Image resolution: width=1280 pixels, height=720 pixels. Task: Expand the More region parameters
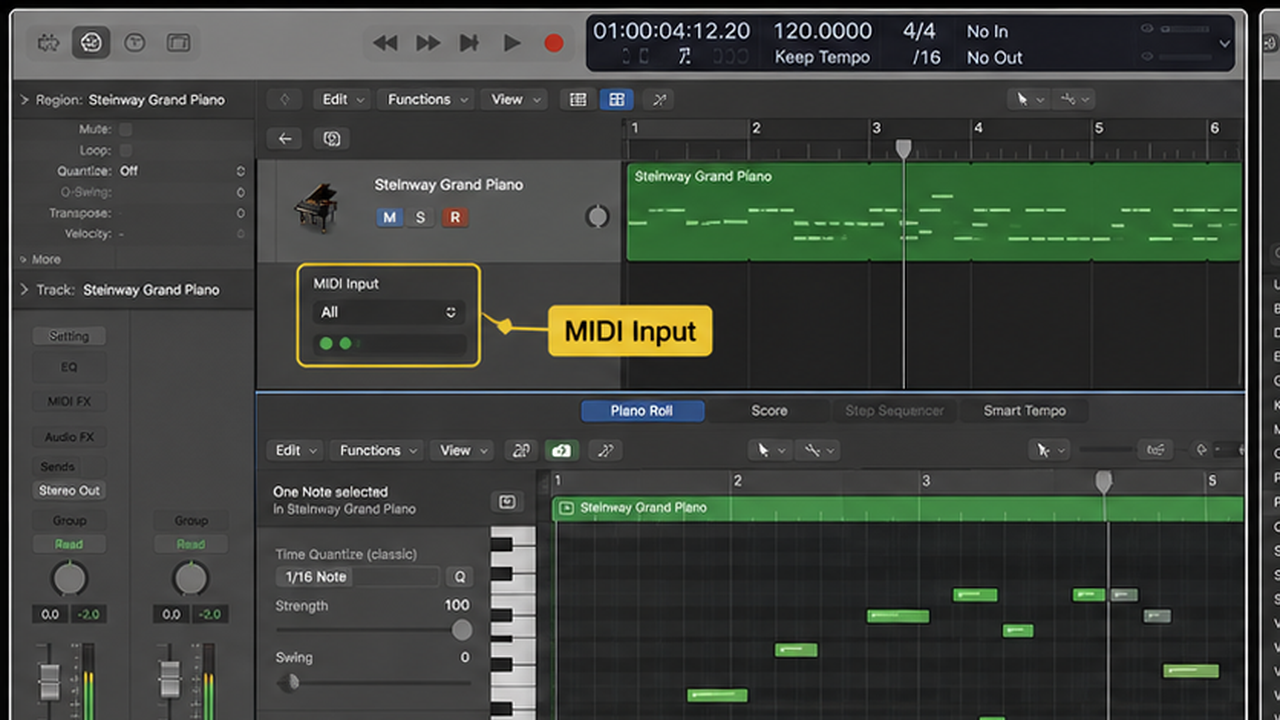click(40, 259)
